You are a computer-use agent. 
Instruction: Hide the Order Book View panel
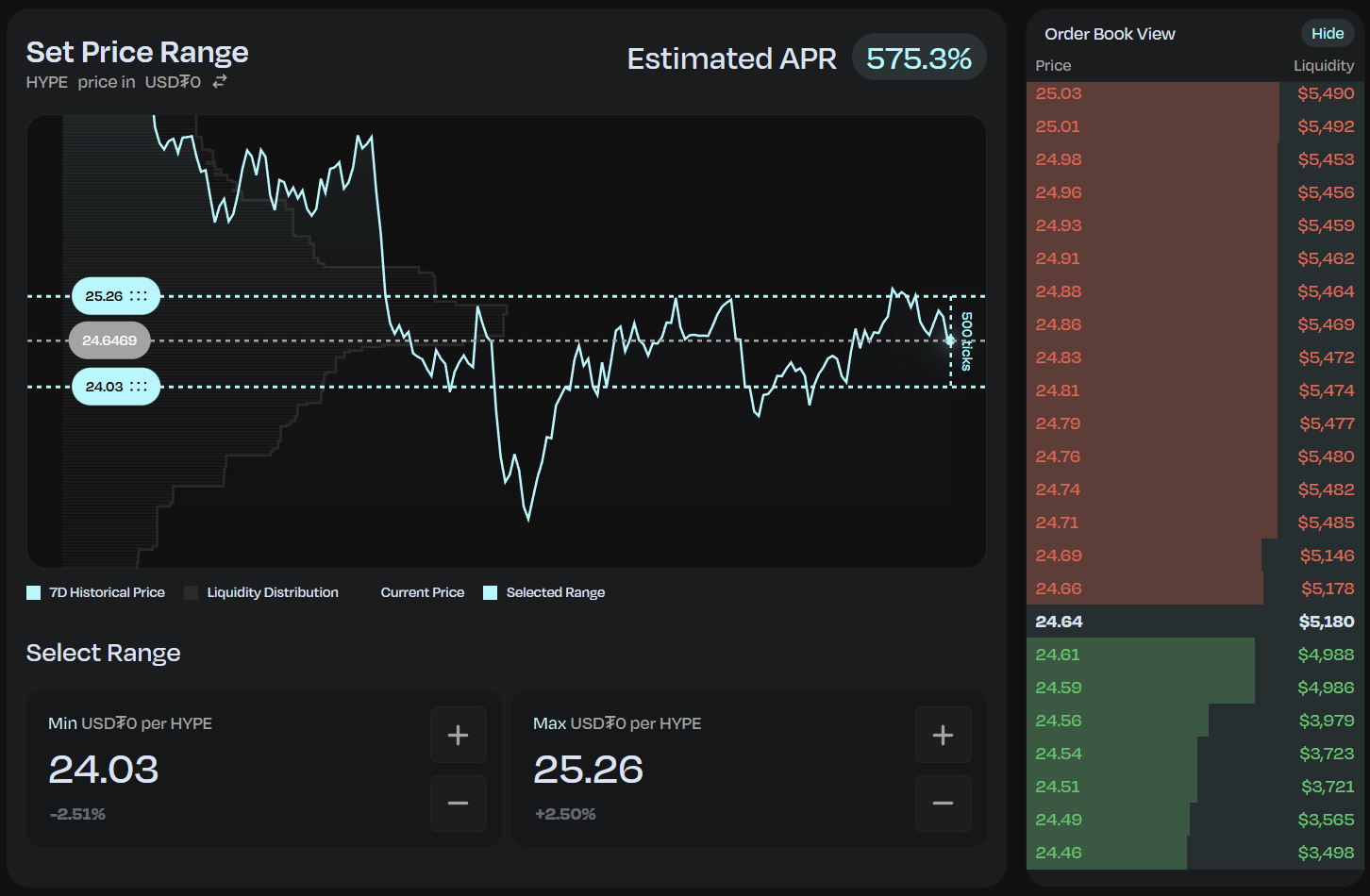(x=1328, y=32)
